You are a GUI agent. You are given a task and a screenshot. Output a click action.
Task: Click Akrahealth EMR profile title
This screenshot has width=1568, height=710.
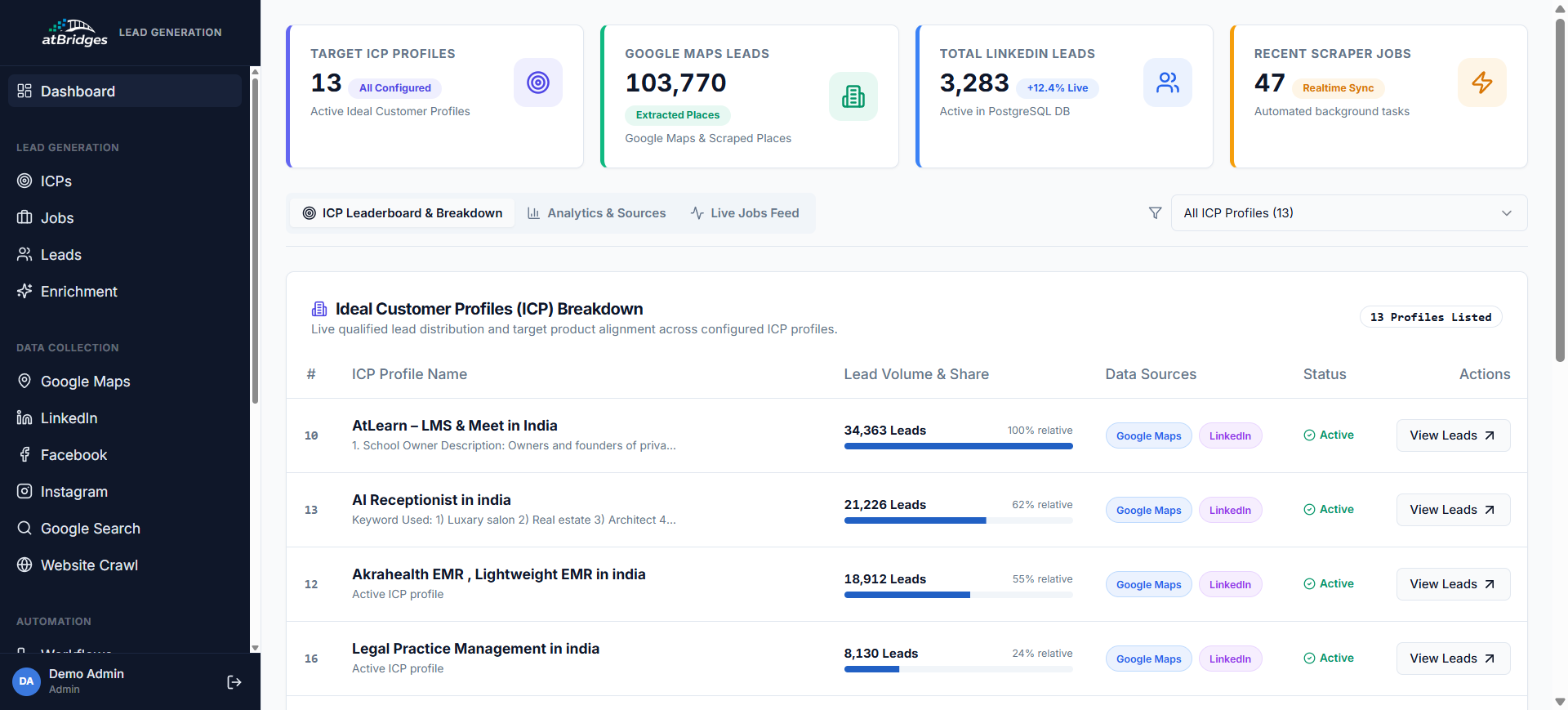click(499, 574)
